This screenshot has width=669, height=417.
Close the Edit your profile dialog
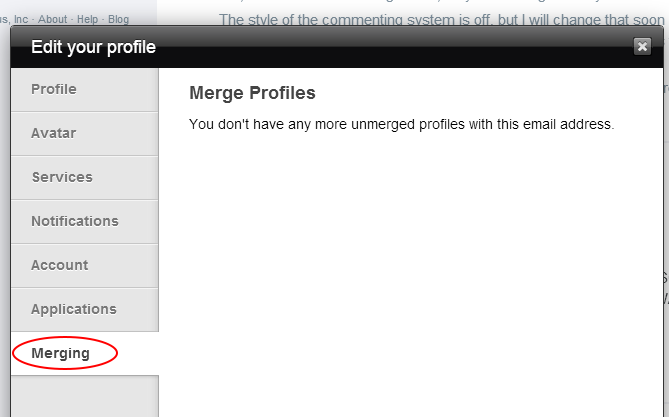[x=642, y=46]
